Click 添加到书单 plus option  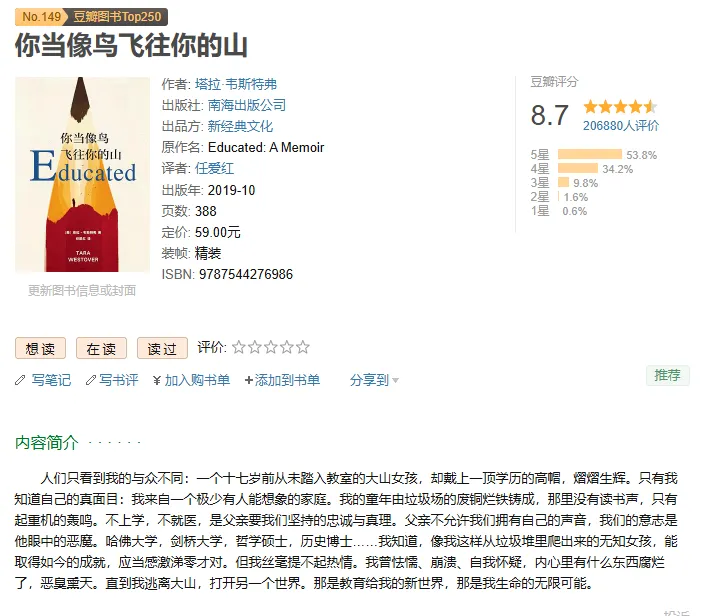[282, 380]
